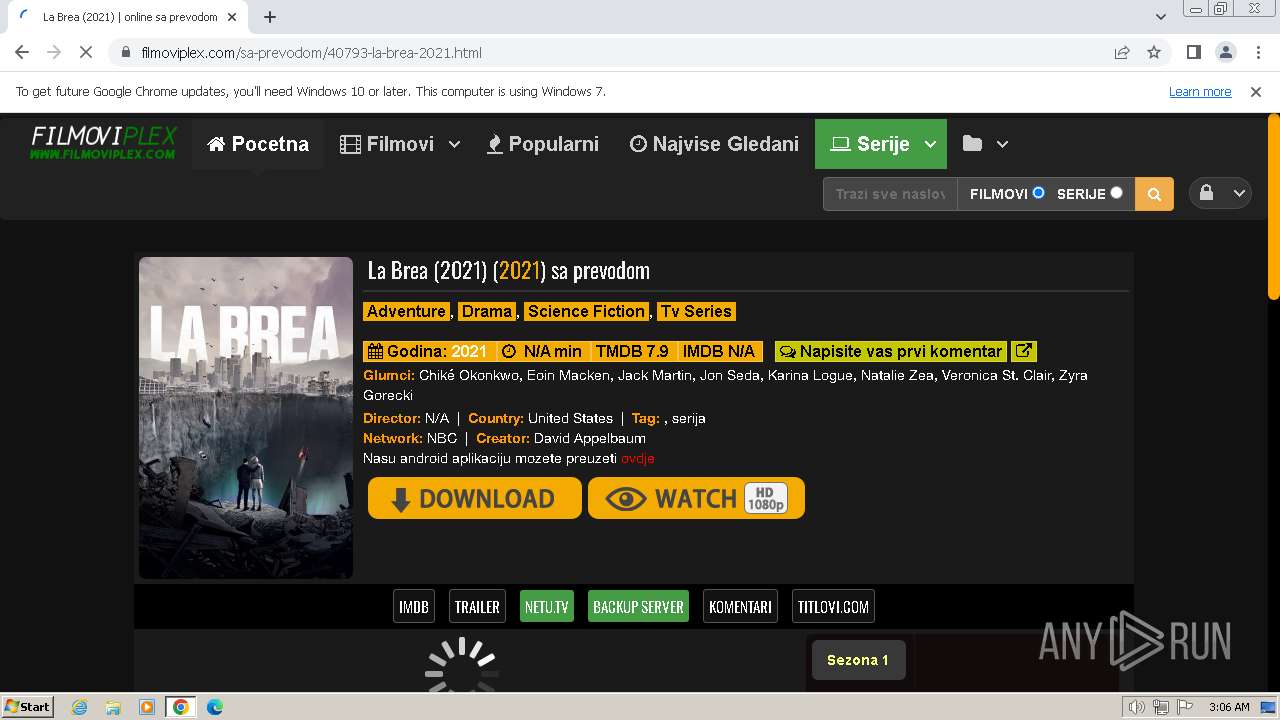1280x720 pixels.
Task: Bookmark this page with star icon
Action: 1154,52
